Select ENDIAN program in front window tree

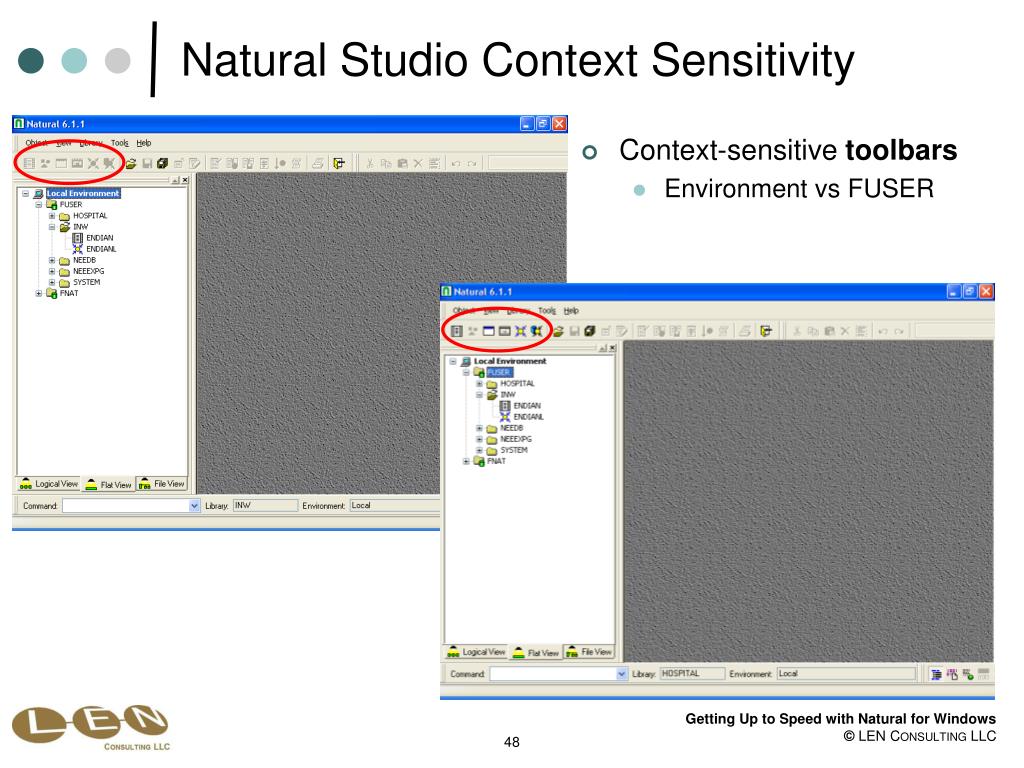[x=527, y=406]
